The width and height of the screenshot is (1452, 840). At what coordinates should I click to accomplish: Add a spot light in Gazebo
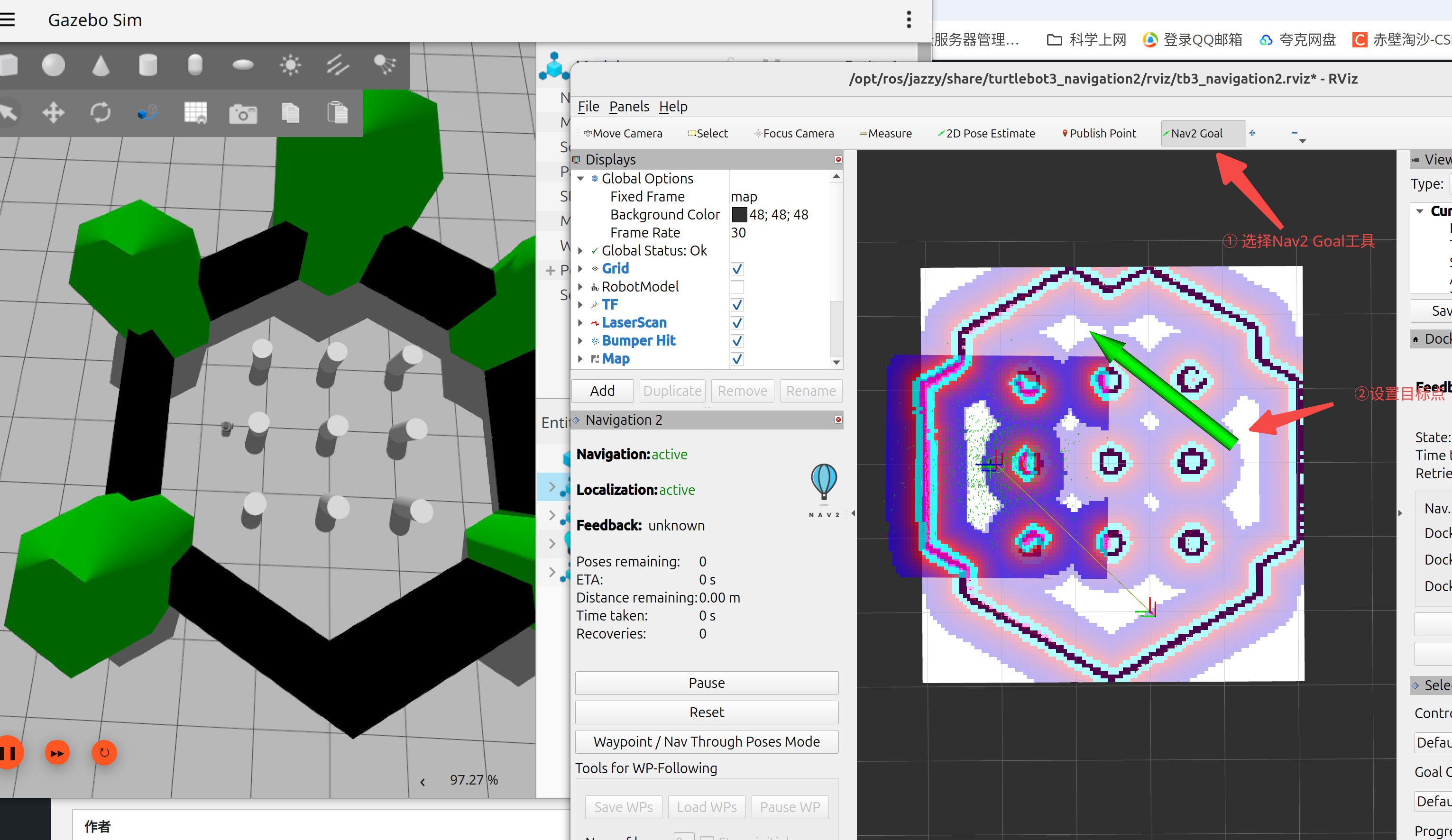tap(385, 65)
